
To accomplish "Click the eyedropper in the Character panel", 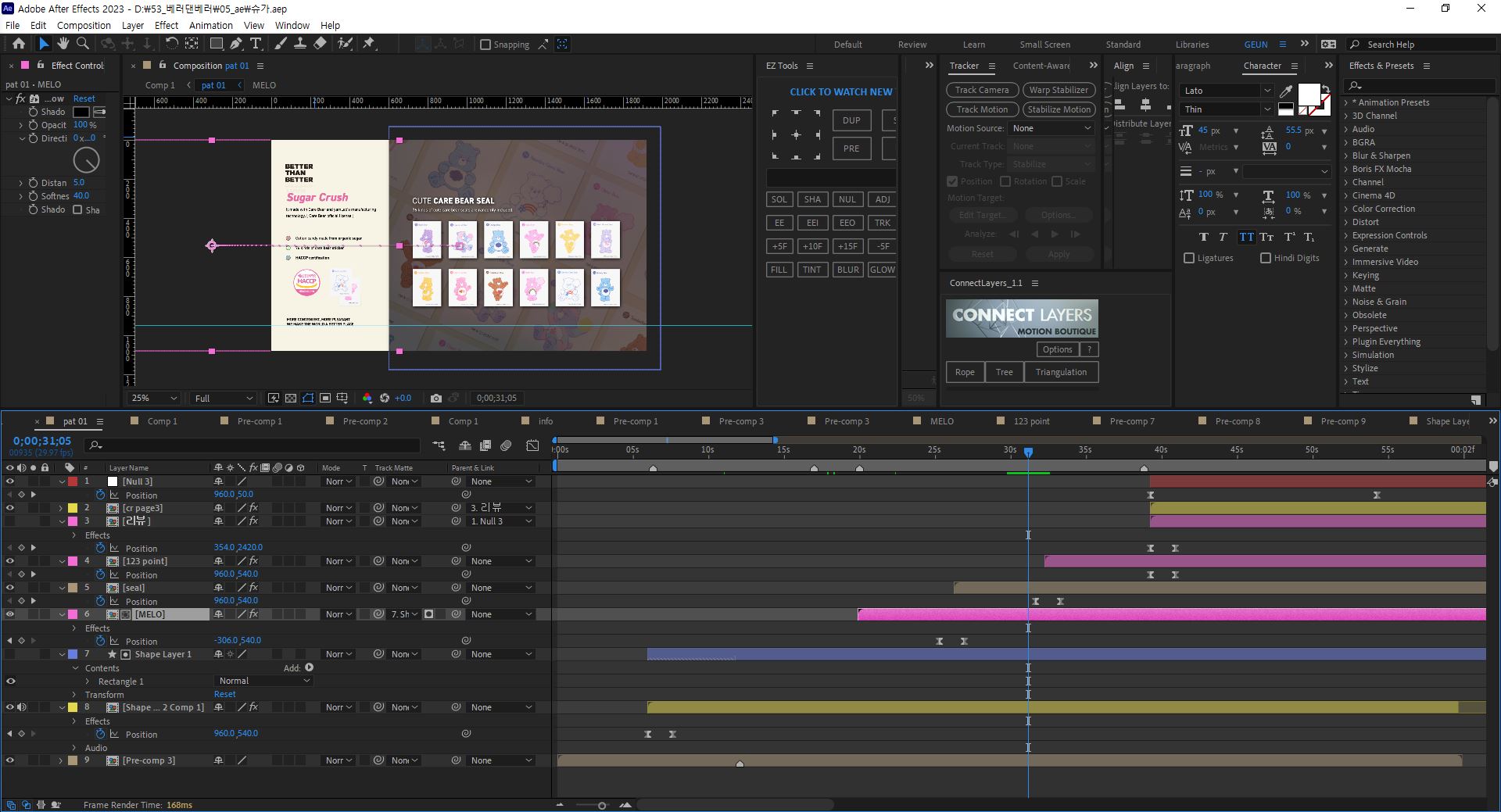I will click(1286, 91).
